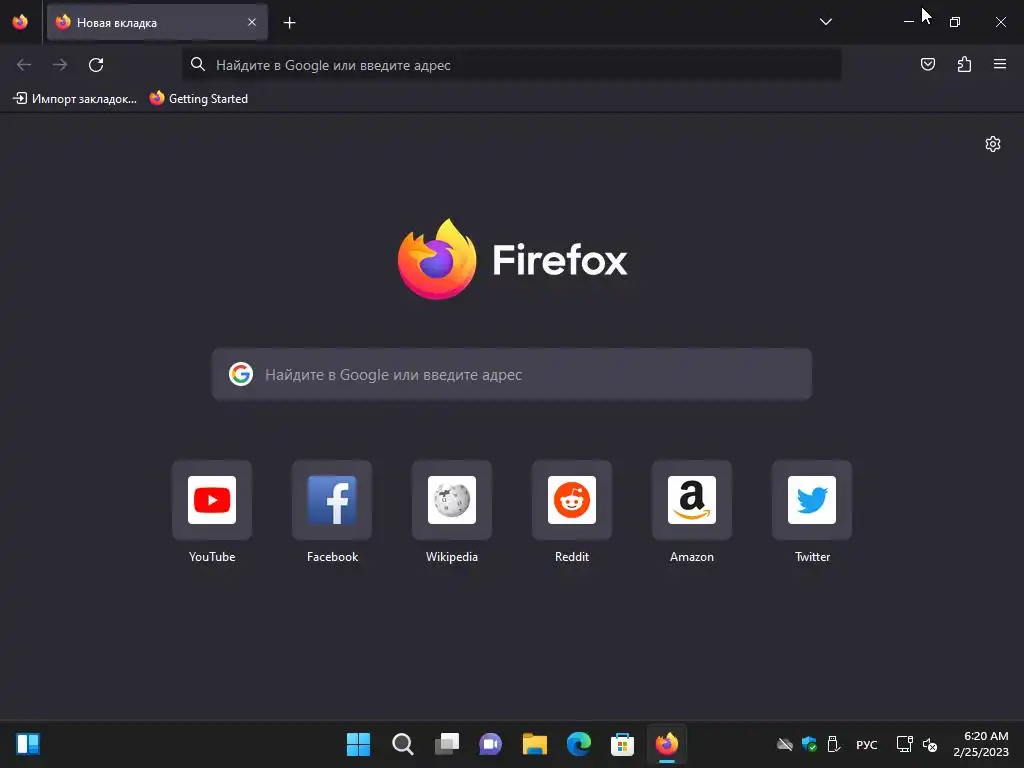Click the Google logo in search box
Viewport: 1024px width, 768px height.
click(x=241, y=374)
